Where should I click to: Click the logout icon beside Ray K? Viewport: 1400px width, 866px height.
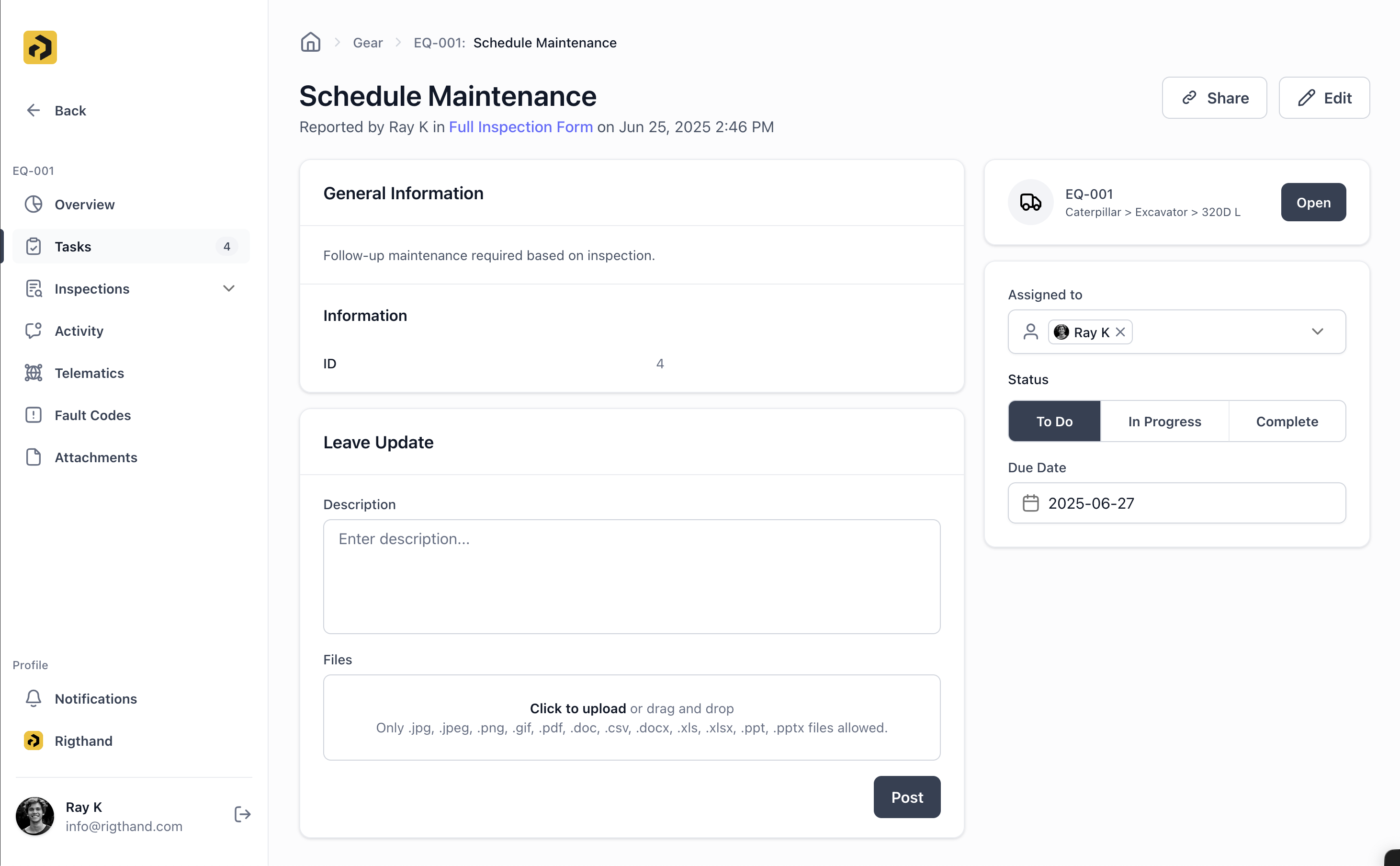coord(242,814)
